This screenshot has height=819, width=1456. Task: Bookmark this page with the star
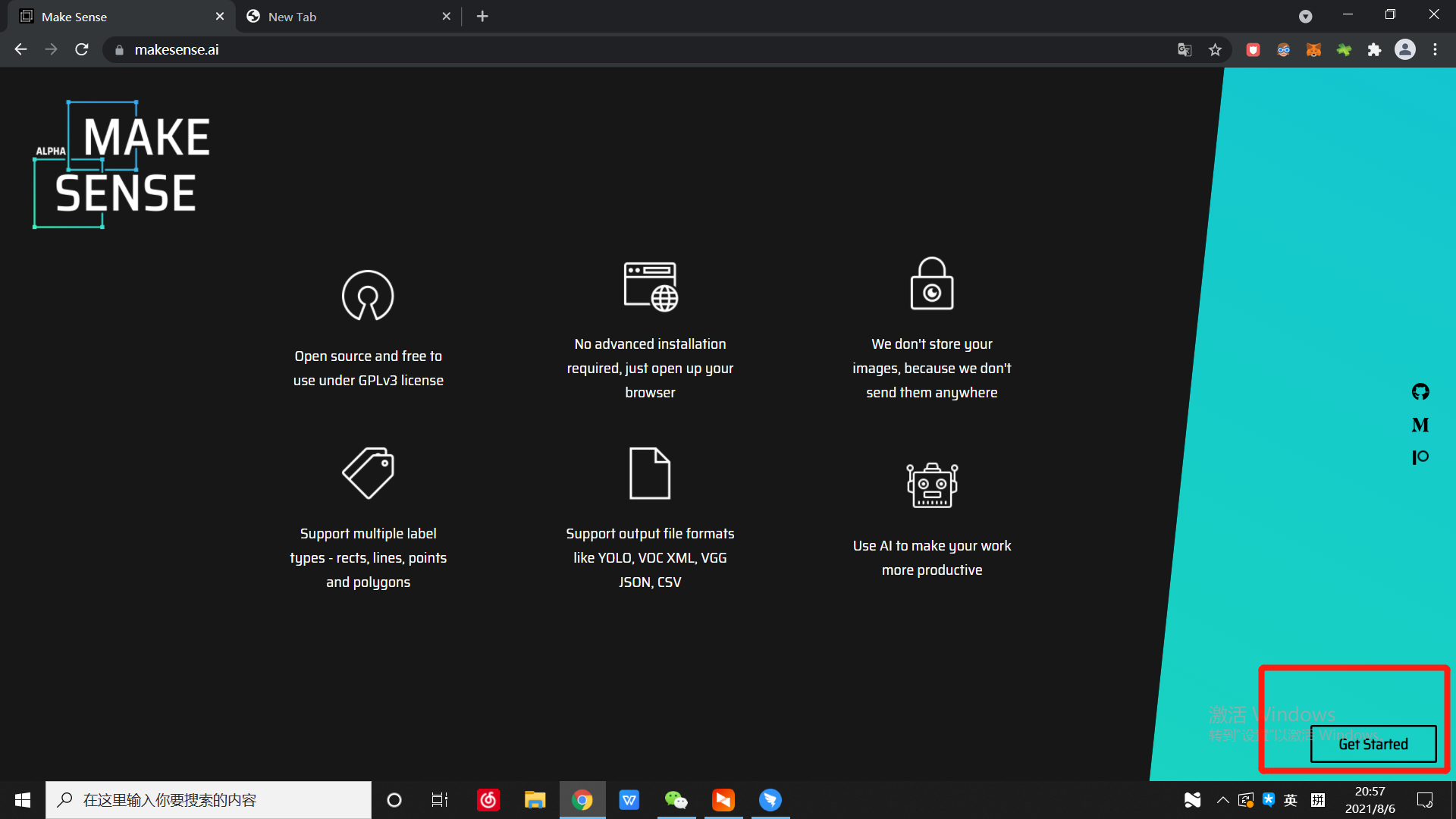pyautogui.click(x=1216, y=50)
